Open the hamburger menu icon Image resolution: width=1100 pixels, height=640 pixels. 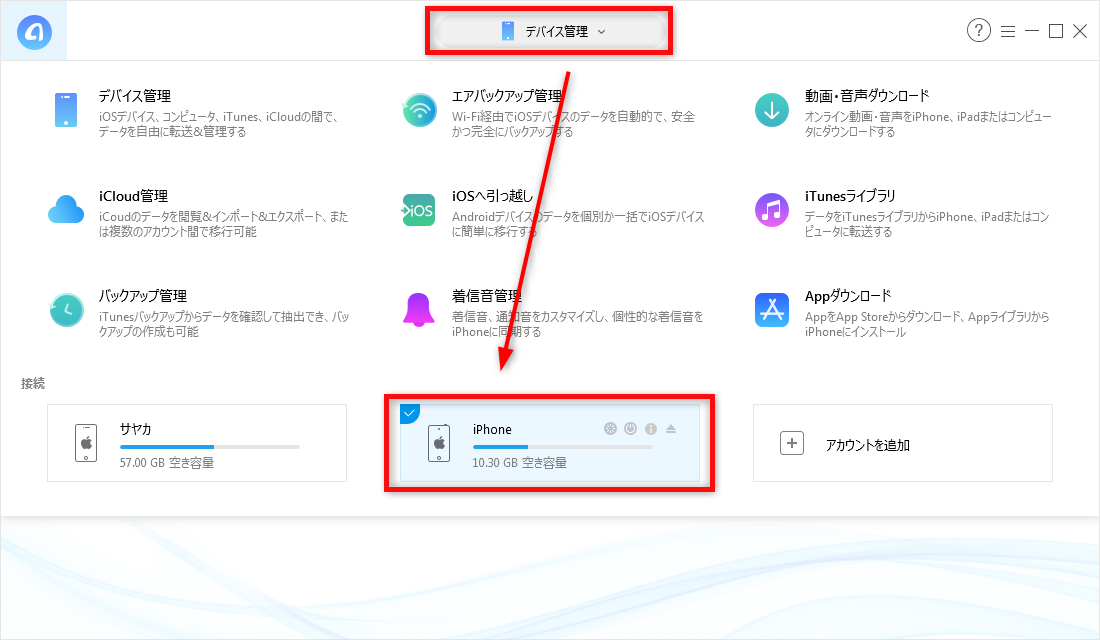[x=1008, y=31]
